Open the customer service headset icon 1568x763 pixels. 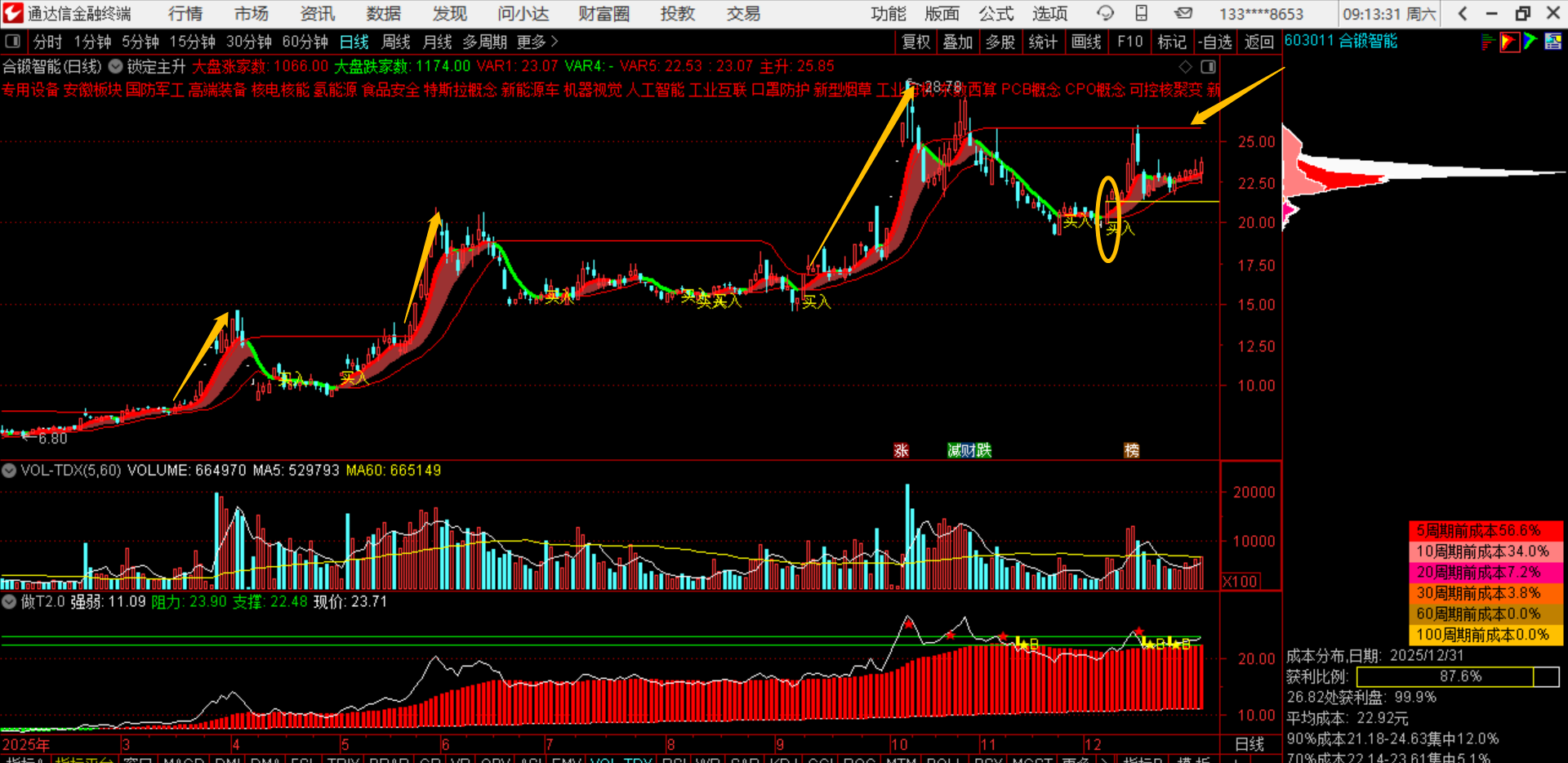1105,13
